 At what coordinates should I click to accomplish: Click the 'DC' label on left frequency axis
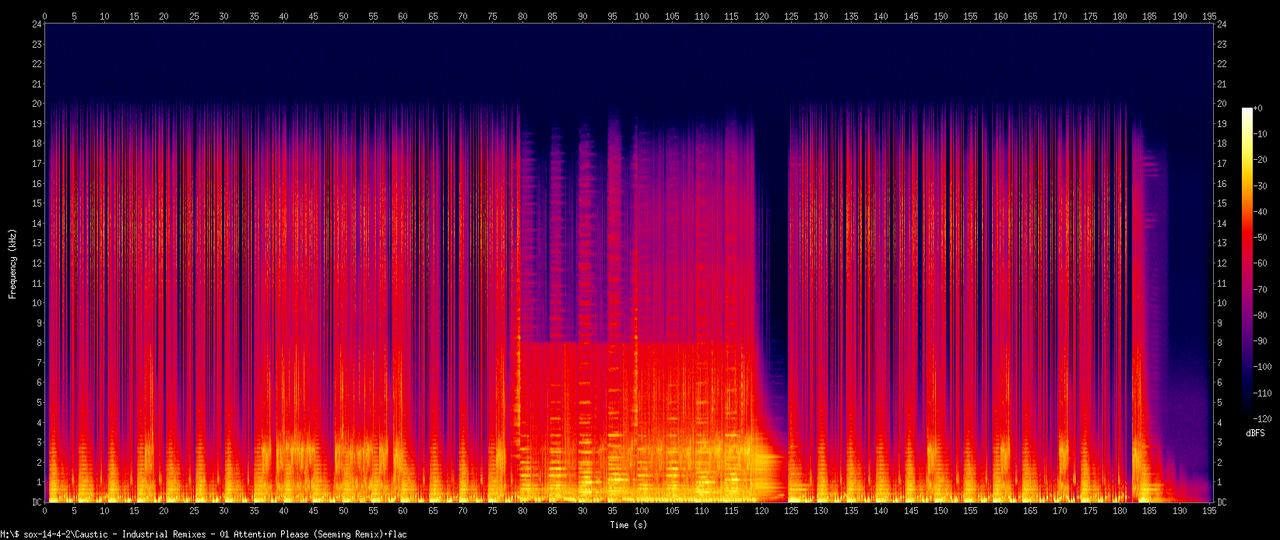(35, 503)
